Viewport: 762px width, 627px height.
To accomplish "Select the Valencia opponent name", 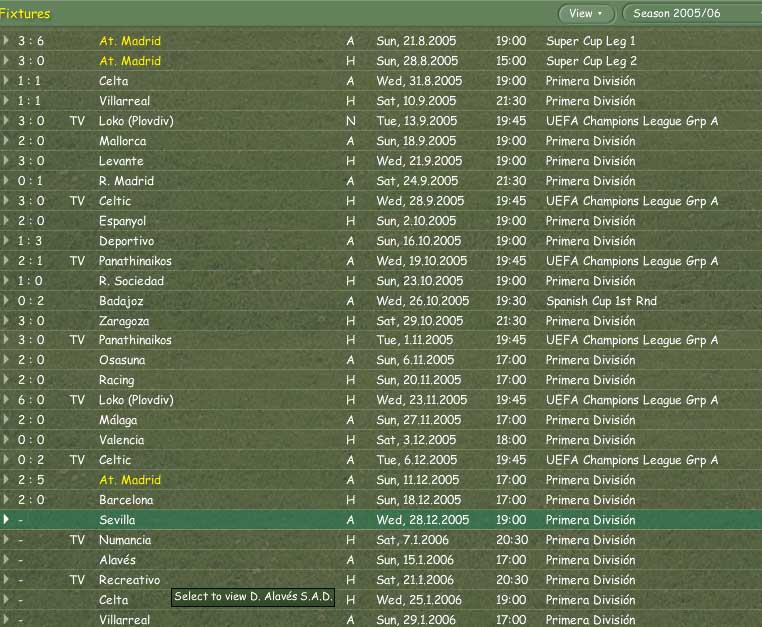I will [x=121, y=440].
